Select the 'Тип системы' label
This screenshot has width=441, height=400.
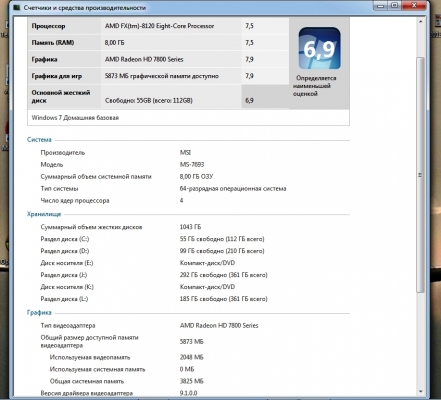pos(59,189)
